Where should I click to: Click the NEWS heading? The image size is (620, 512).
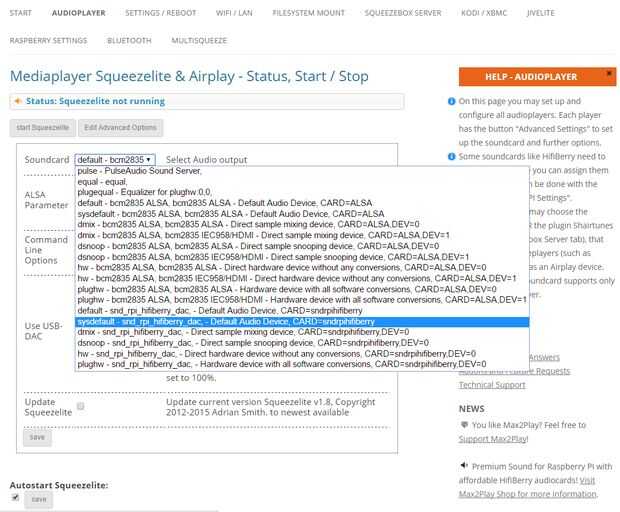click(x=471, y=409)
